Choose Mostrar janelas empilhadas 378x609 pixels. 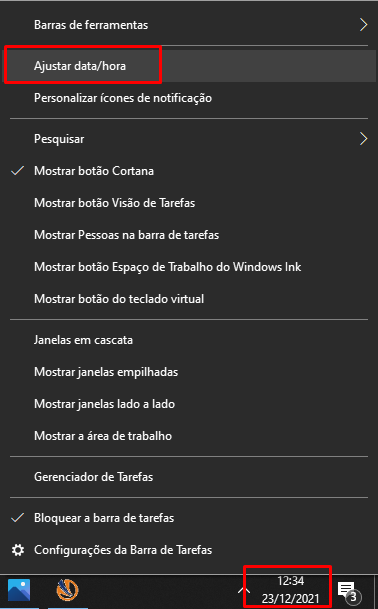click(189, 372)
